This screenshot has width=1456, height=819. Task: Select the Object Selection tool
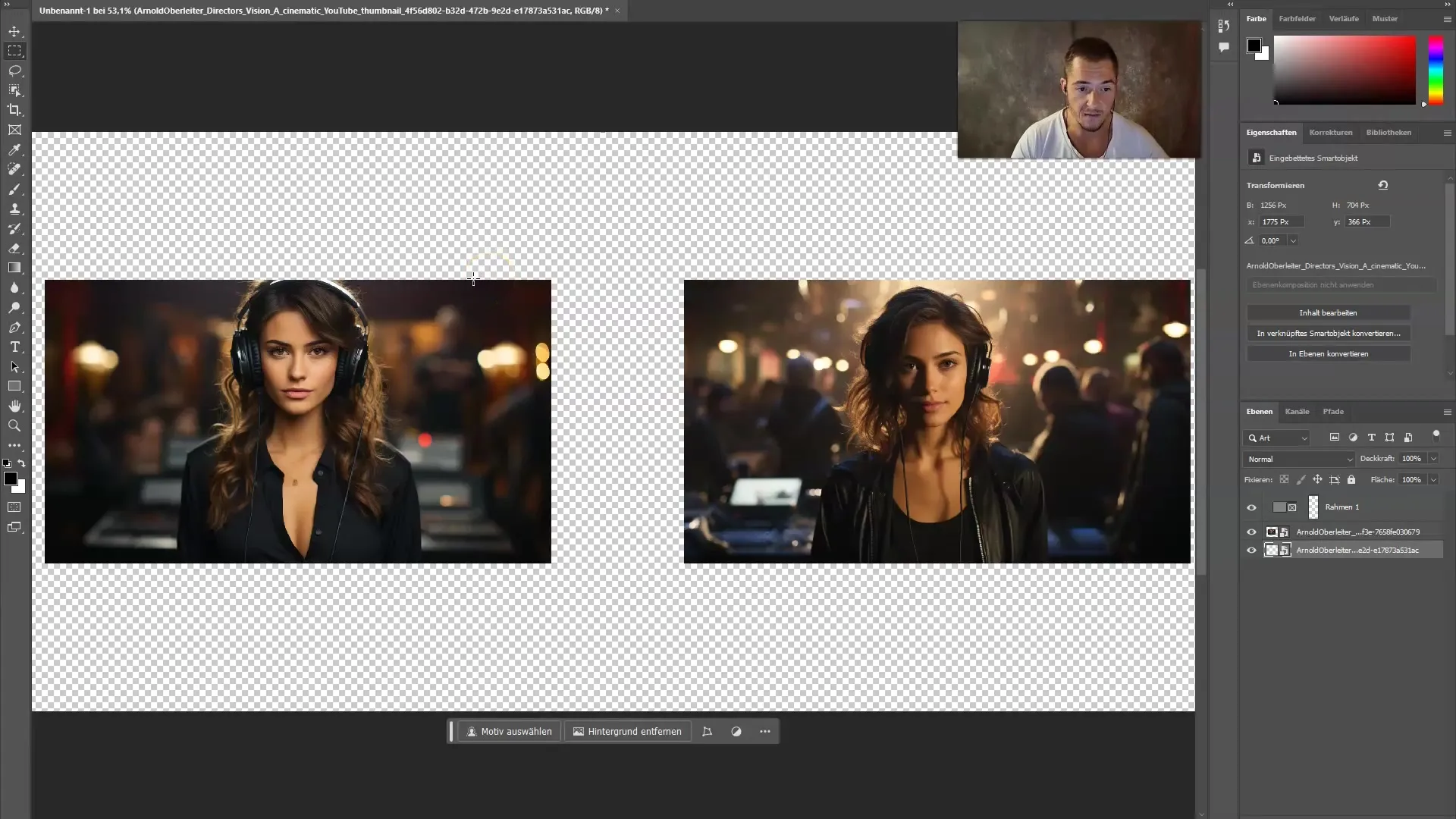14,90
